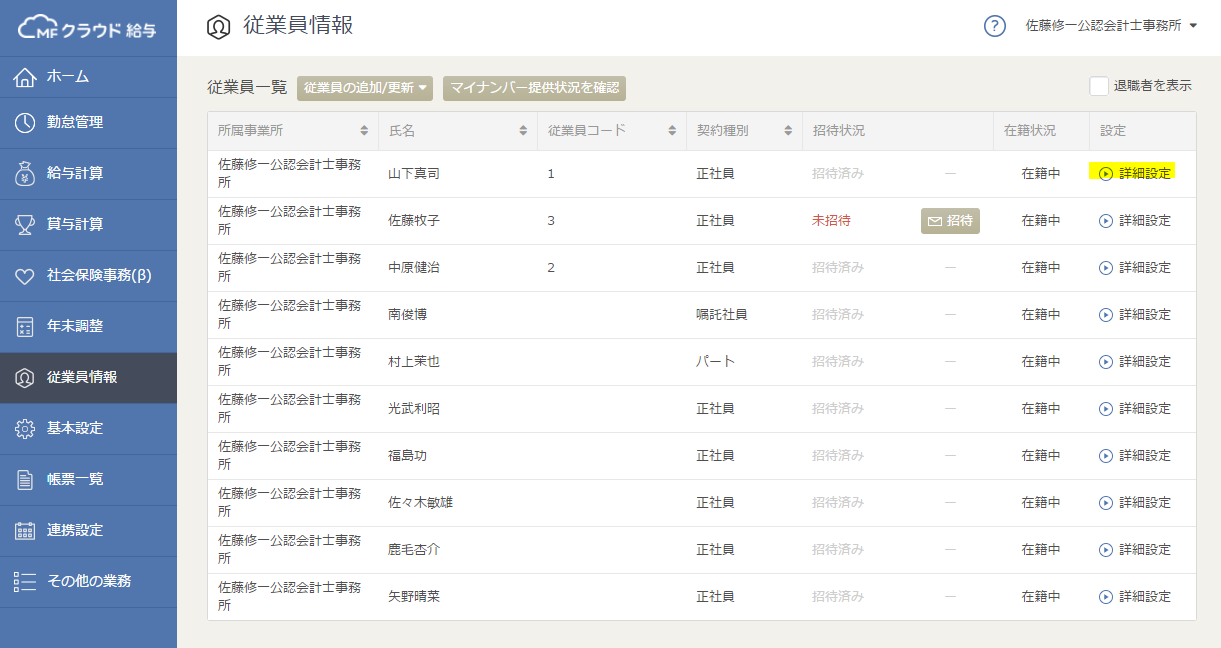This screenshot has width=1221, height=648.
Task: Open 年末調整 in the sidebar
Action: point(75,326)
